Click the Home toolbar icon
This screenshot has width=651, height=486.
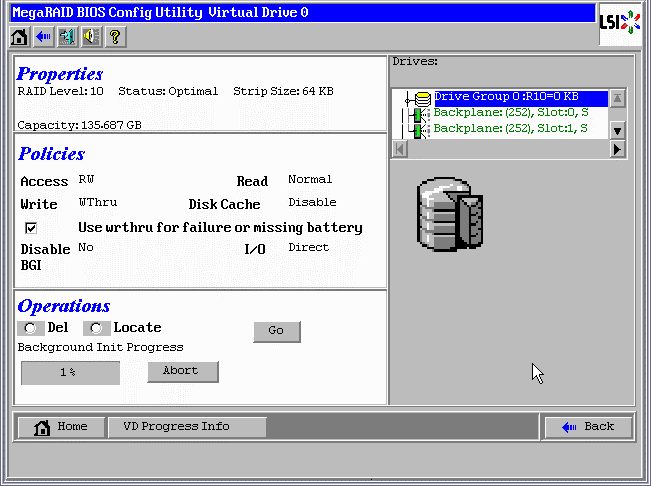pos(20,37)
